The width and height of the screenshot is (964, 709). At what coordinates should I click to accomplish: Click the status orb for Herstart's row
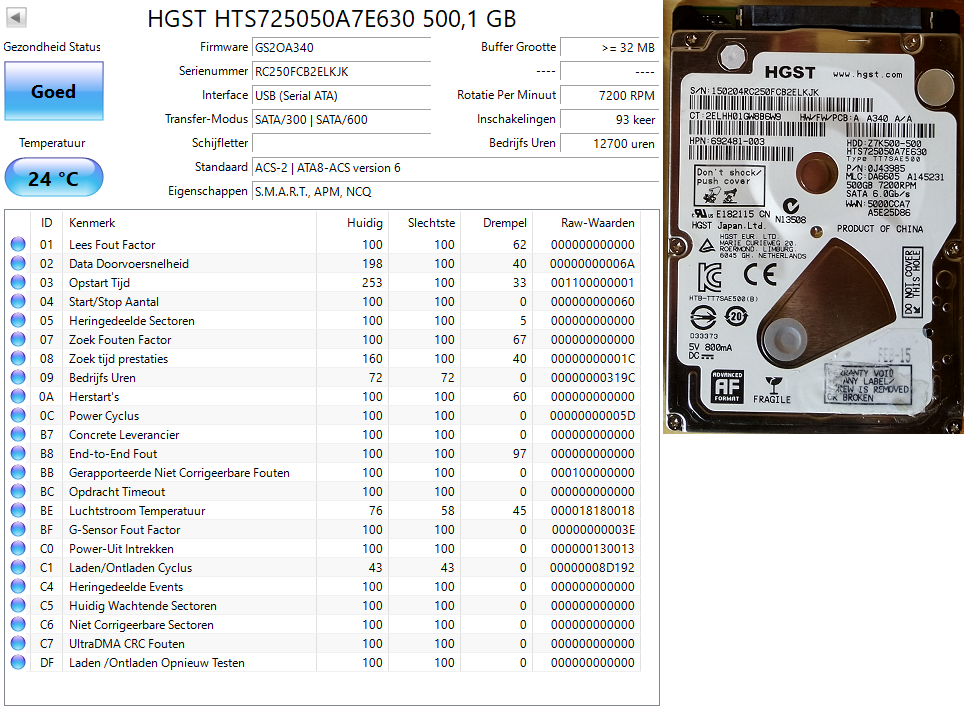18,397
